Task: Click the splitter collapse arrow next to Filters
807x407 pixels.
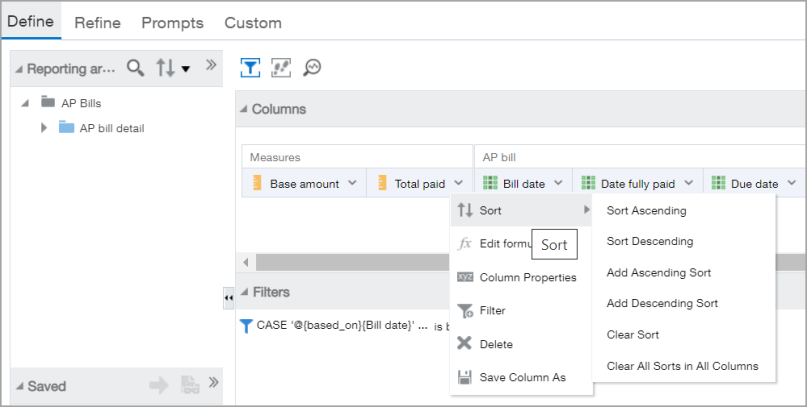Action: click(228, 298)
